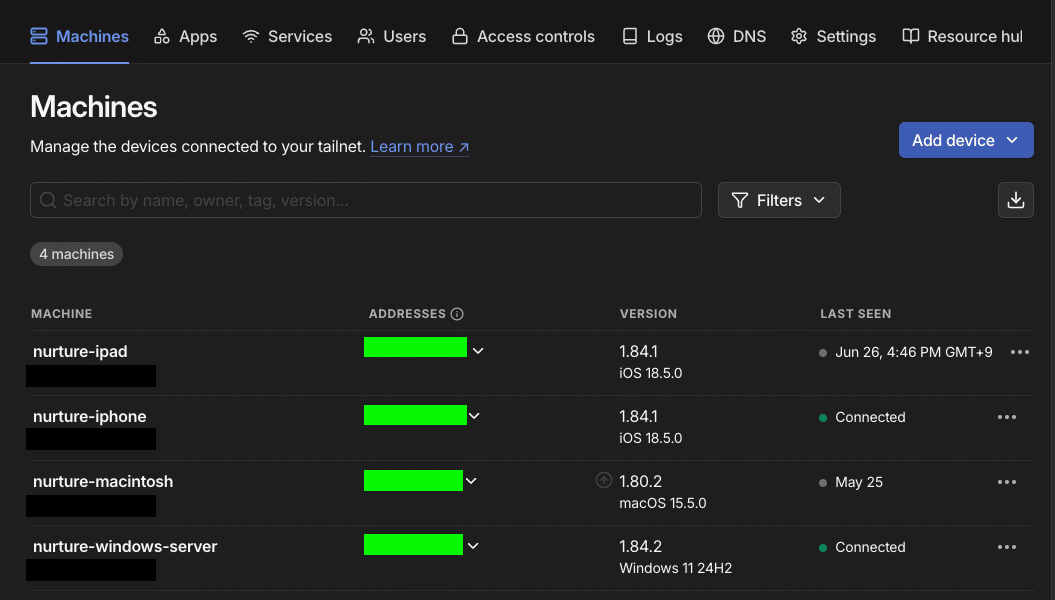Expand the nurture-ipad address dropdown
The image size is (1055, 600).
click(478, 351)
